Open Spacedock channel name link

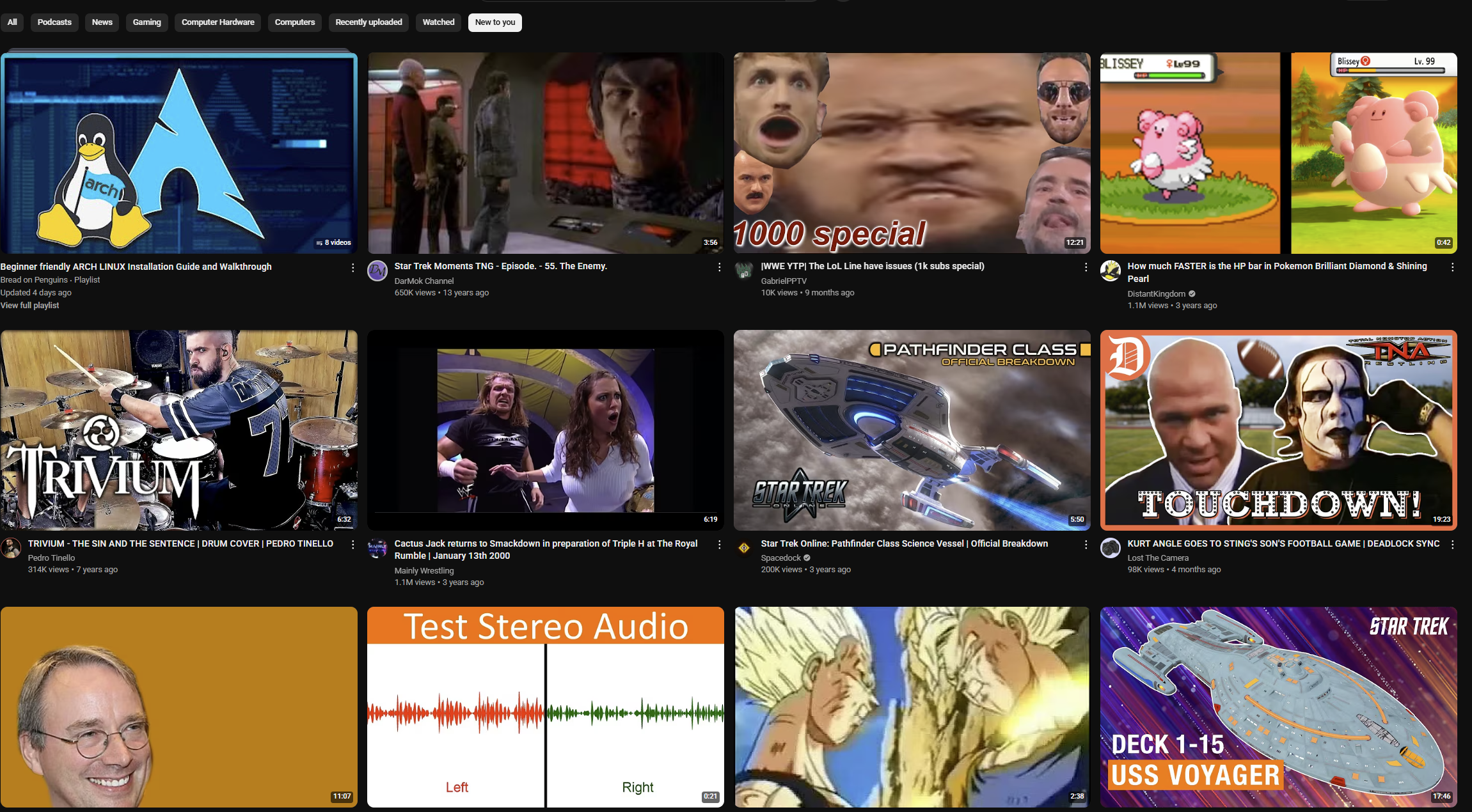pos(780,558)
